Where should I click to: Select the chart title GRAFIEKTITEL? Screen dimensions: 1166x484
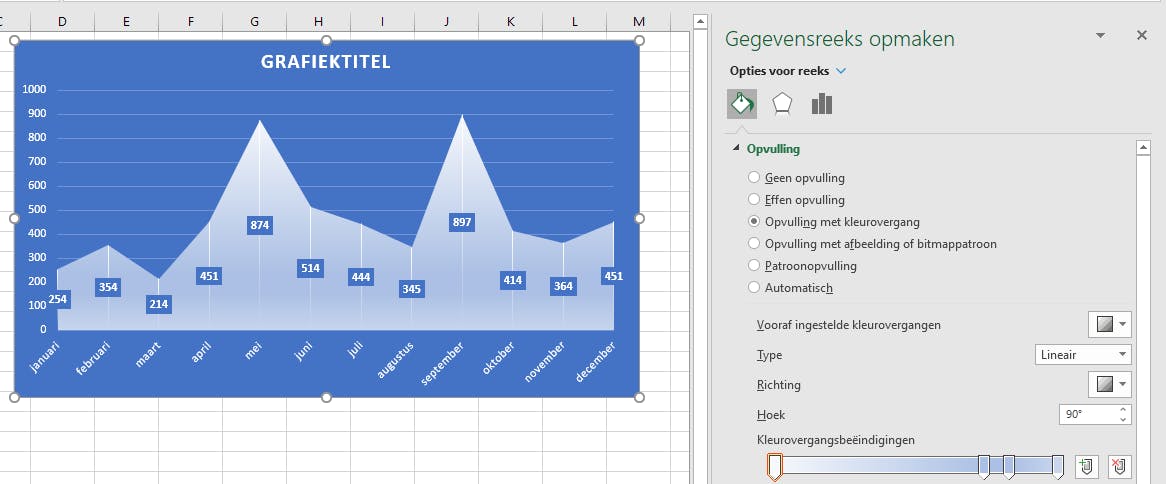click(x=326, y=62)
